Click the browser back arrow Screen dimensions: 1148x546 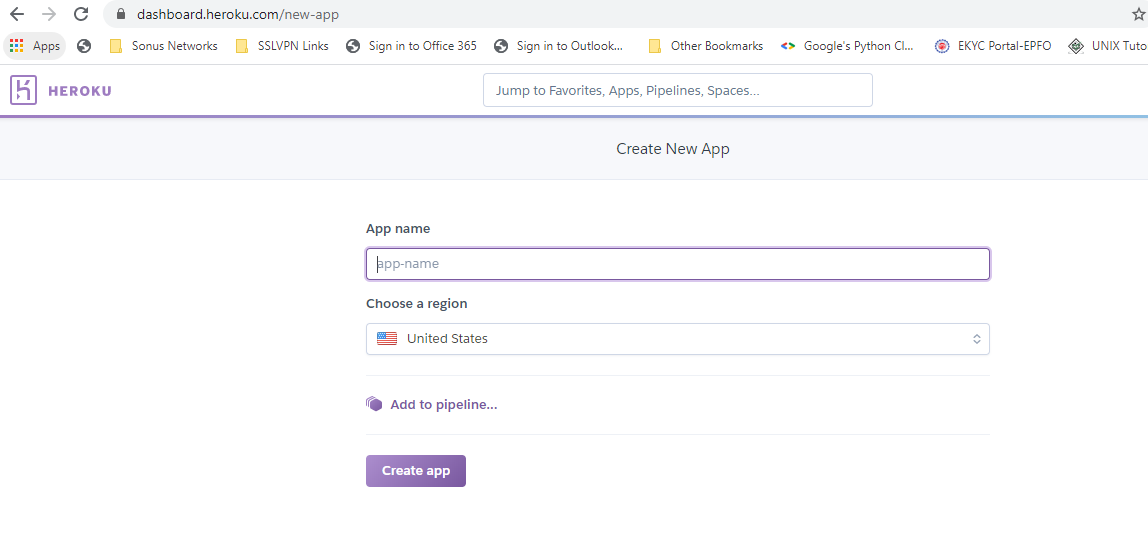(x=16, y=14)
